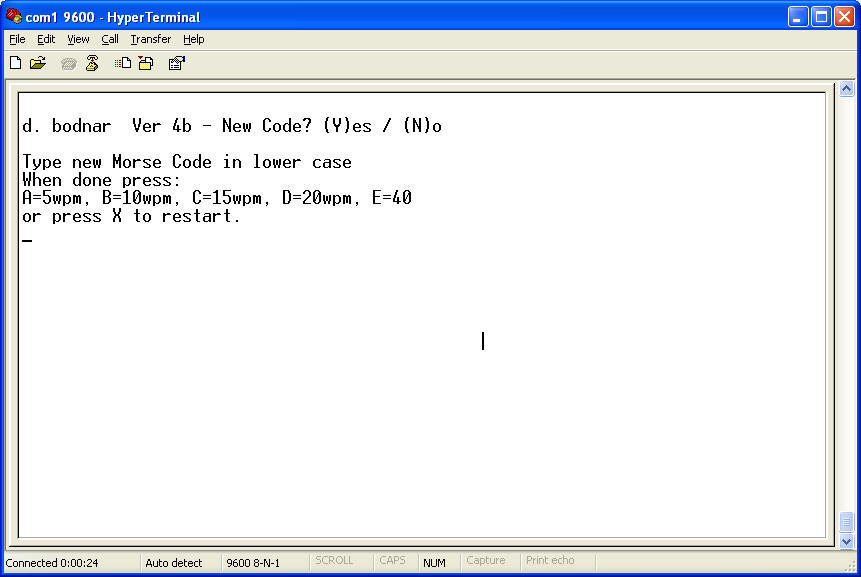This screenshot has width=861, height=577.
Task: Click in the terminal text area at the cursor line
Action: 200,240
